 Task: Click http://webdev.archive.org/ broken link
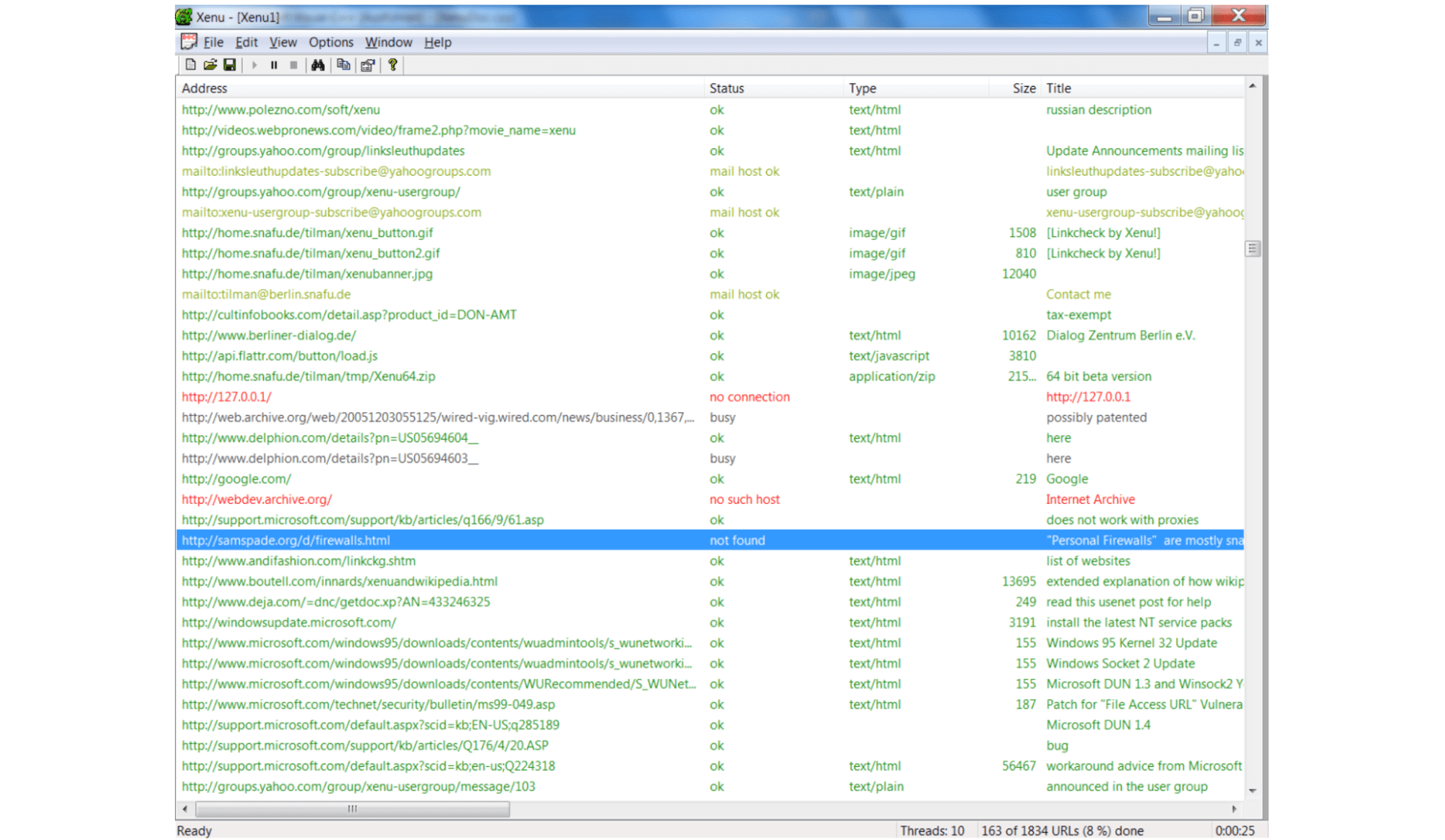click(x=256, y=499)
